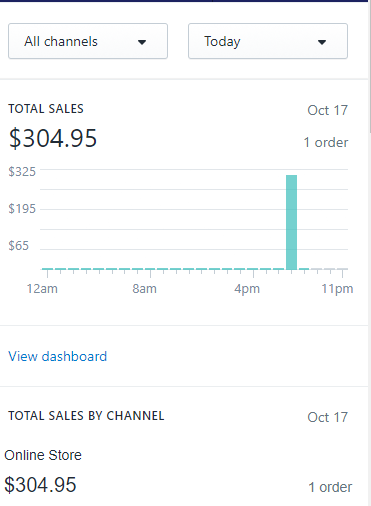
Task: Open the All channels dropdown
Action: click(x=88, y=41)
